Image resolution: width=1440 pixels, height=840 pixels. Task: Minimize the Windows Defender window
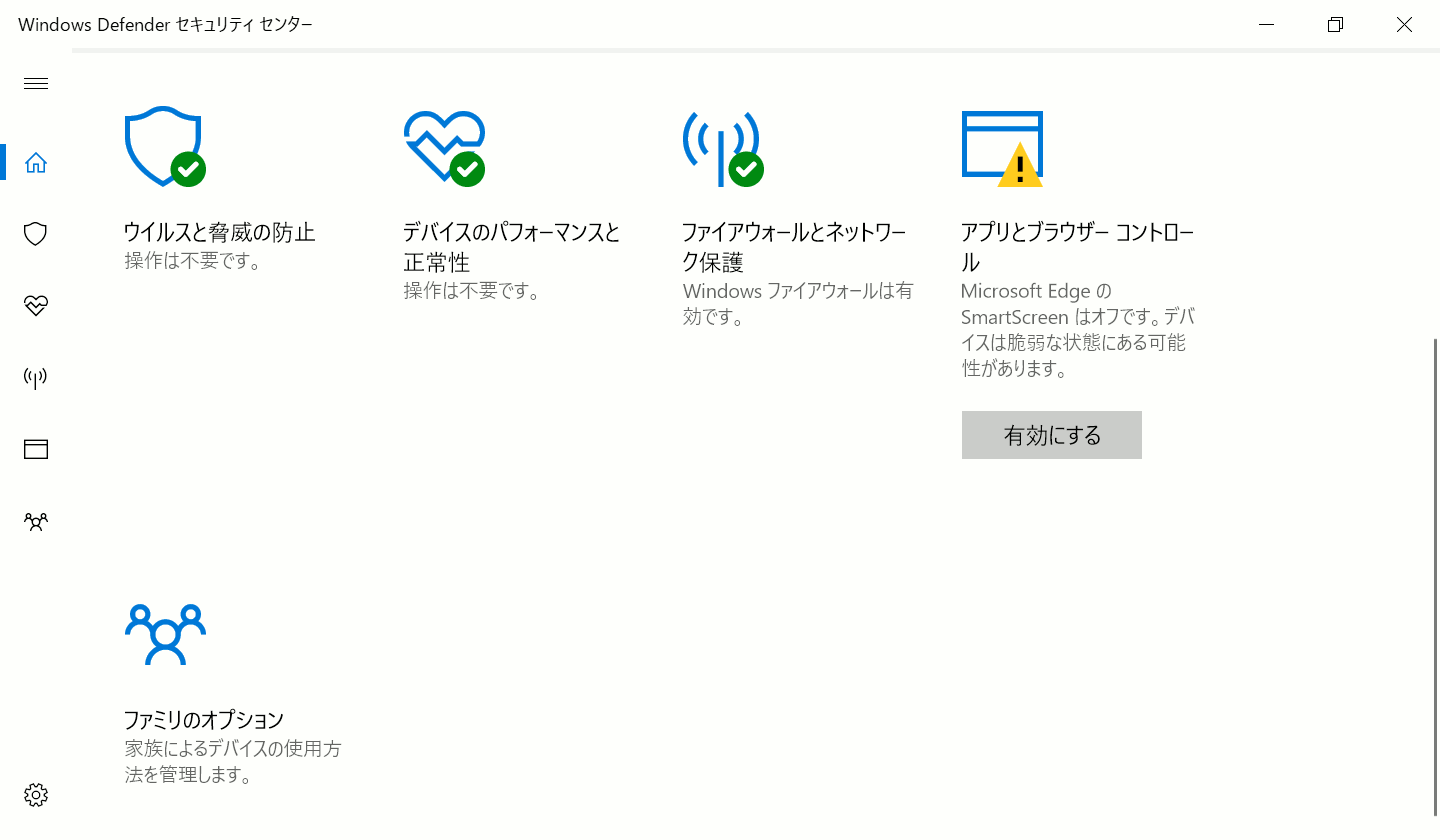[x=1266, y=25]
